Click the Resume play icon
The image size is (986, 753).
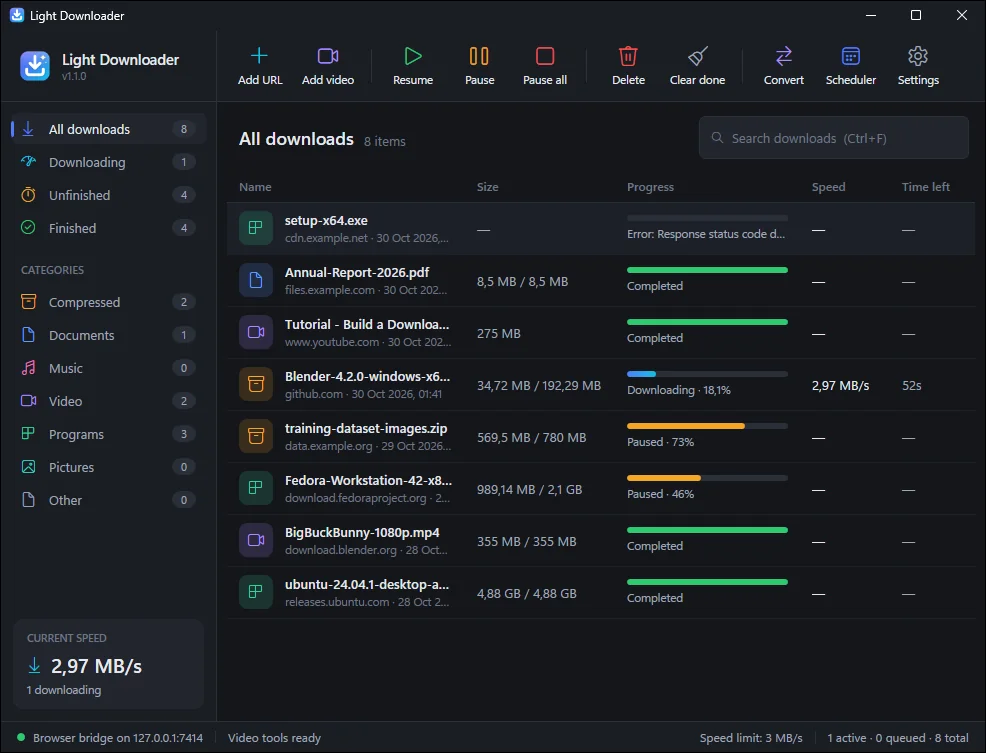point(413,56)
